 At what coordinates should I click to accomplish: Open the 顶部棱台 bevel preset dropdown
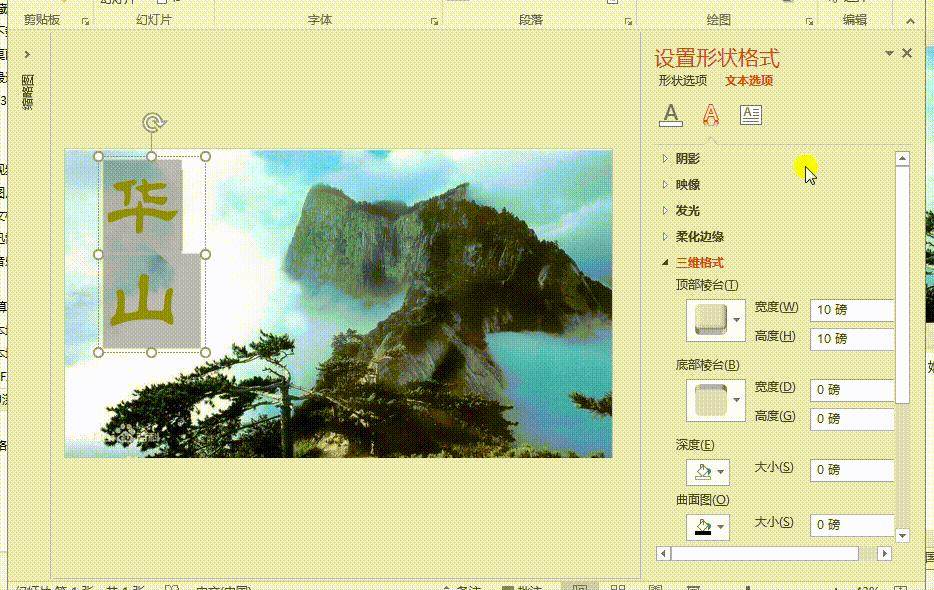pos(716,320)
